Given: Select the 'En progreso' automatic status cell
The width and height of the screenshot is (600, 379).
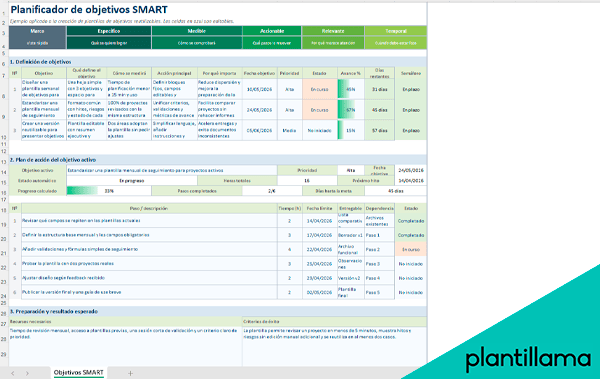Looking at the screenshot, I should pyautogui.click(x=132, y=181).
